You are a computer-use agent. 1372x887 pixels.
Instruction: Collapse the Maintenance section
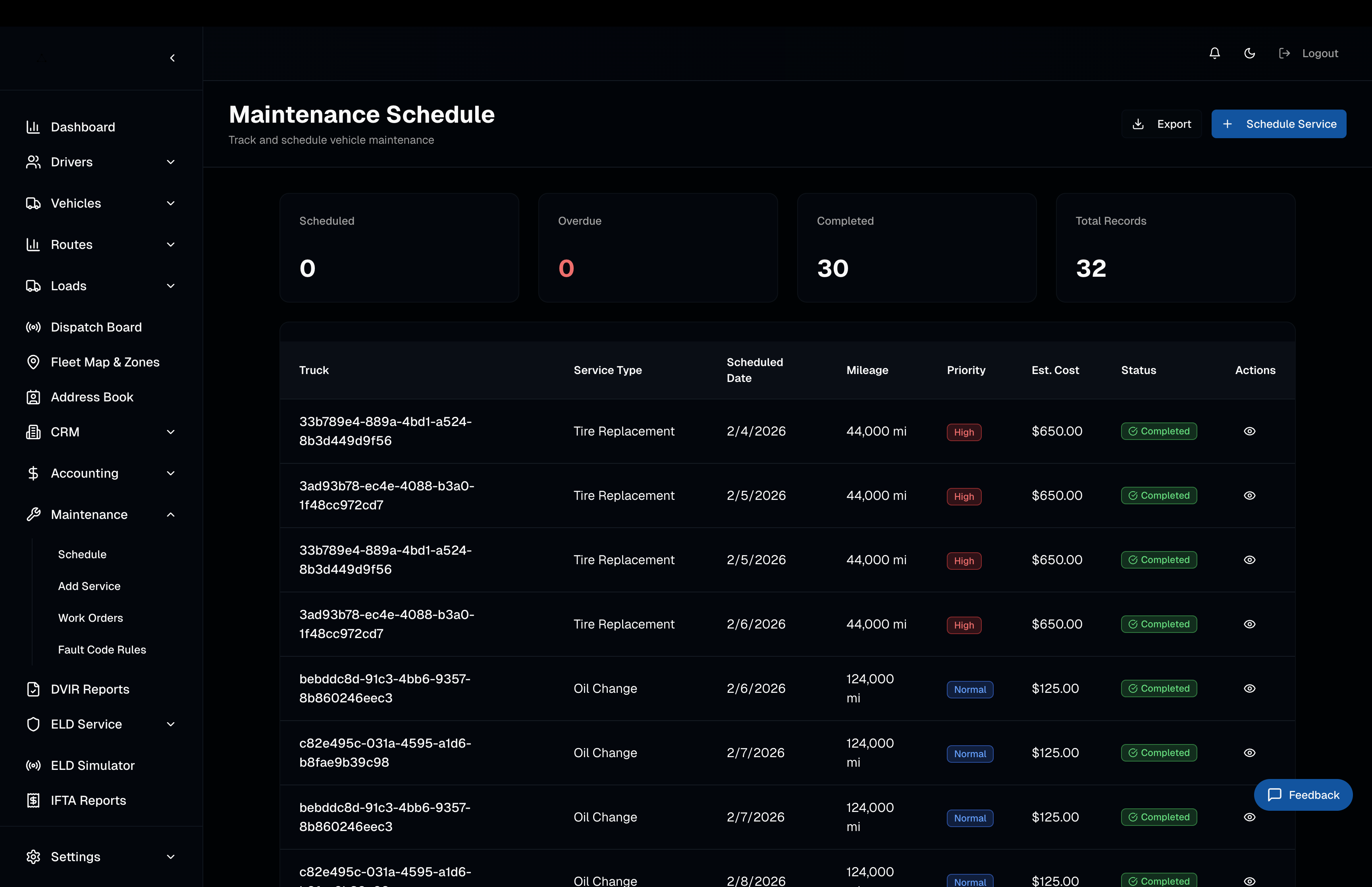[170, 514]
